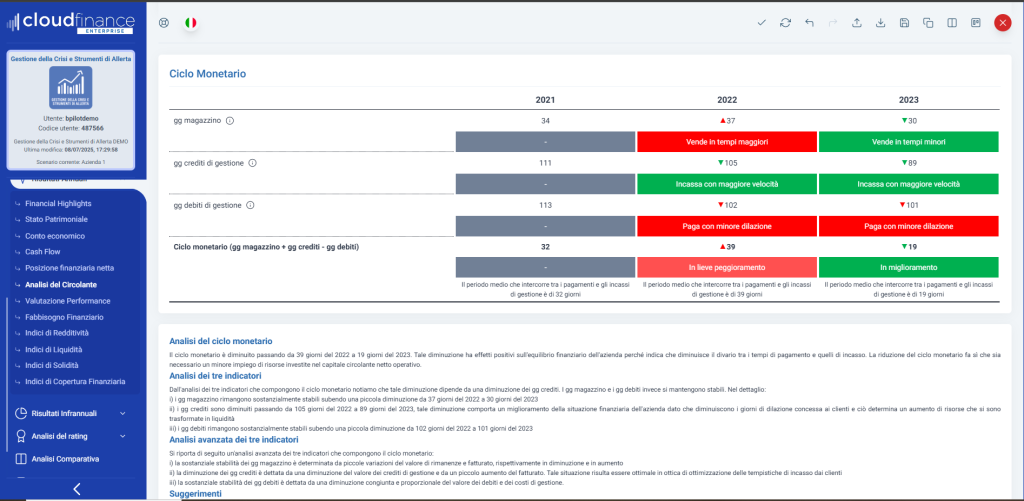Open Posizione finanziaria netta in sidebar
The height and width of the screenshot is (501, 1024).
(x=70, y=268)
